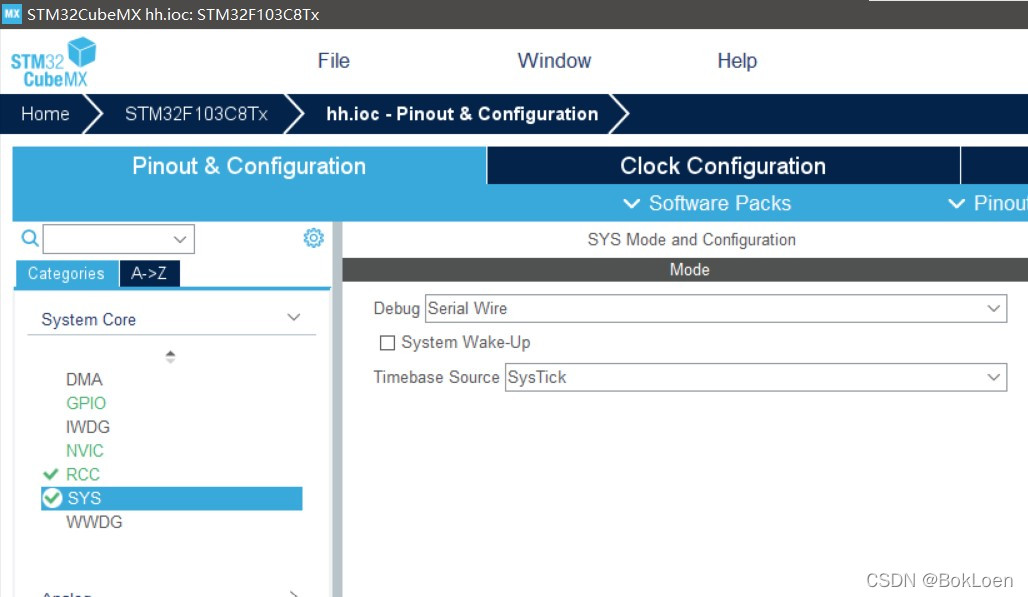1028x597 pixels.
Task: Open the File menu
Action: pos(334,61)
